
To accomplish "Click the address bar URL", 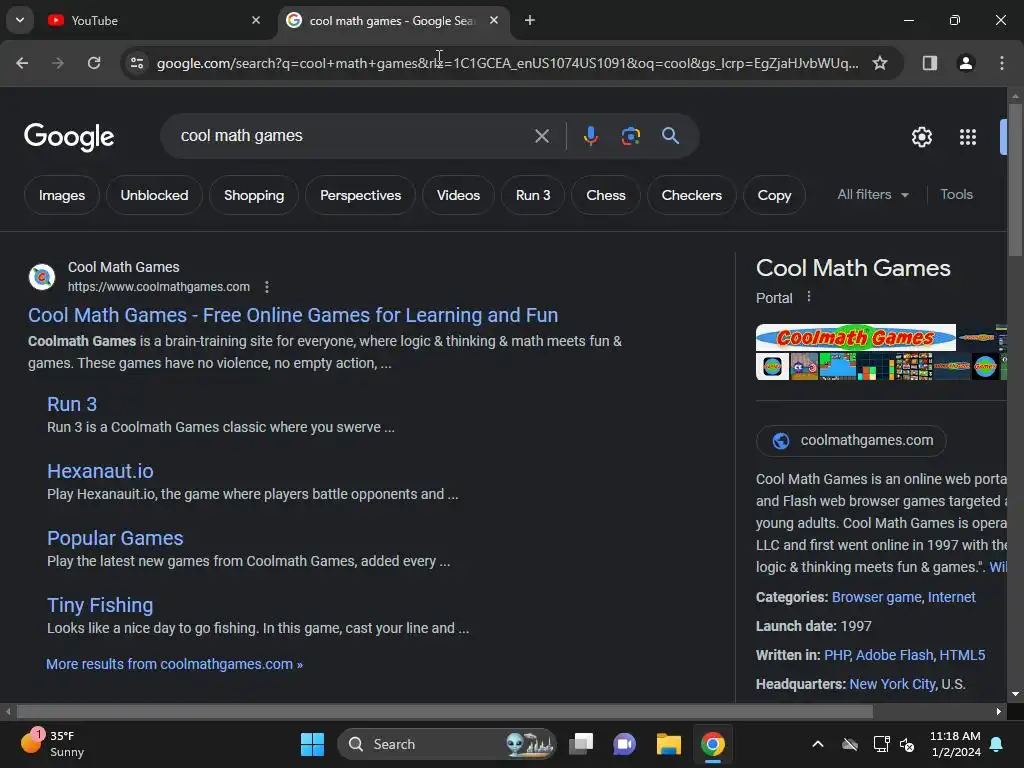I will coord(507,63).
